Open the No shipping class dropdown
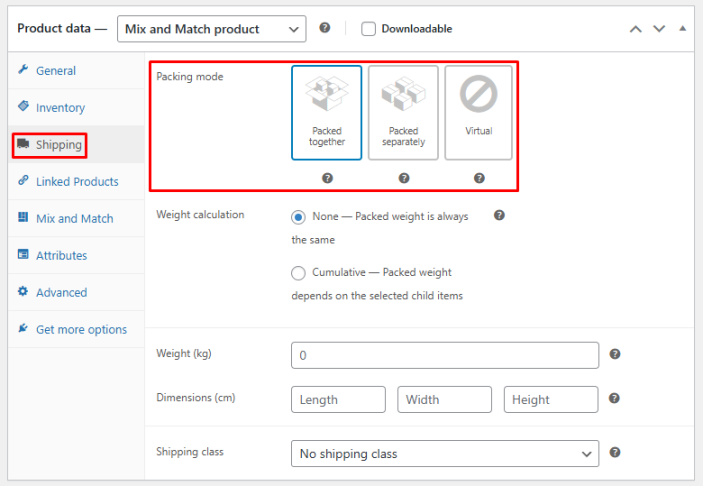Viewport: 703px width, 486px height. [445, 454]
